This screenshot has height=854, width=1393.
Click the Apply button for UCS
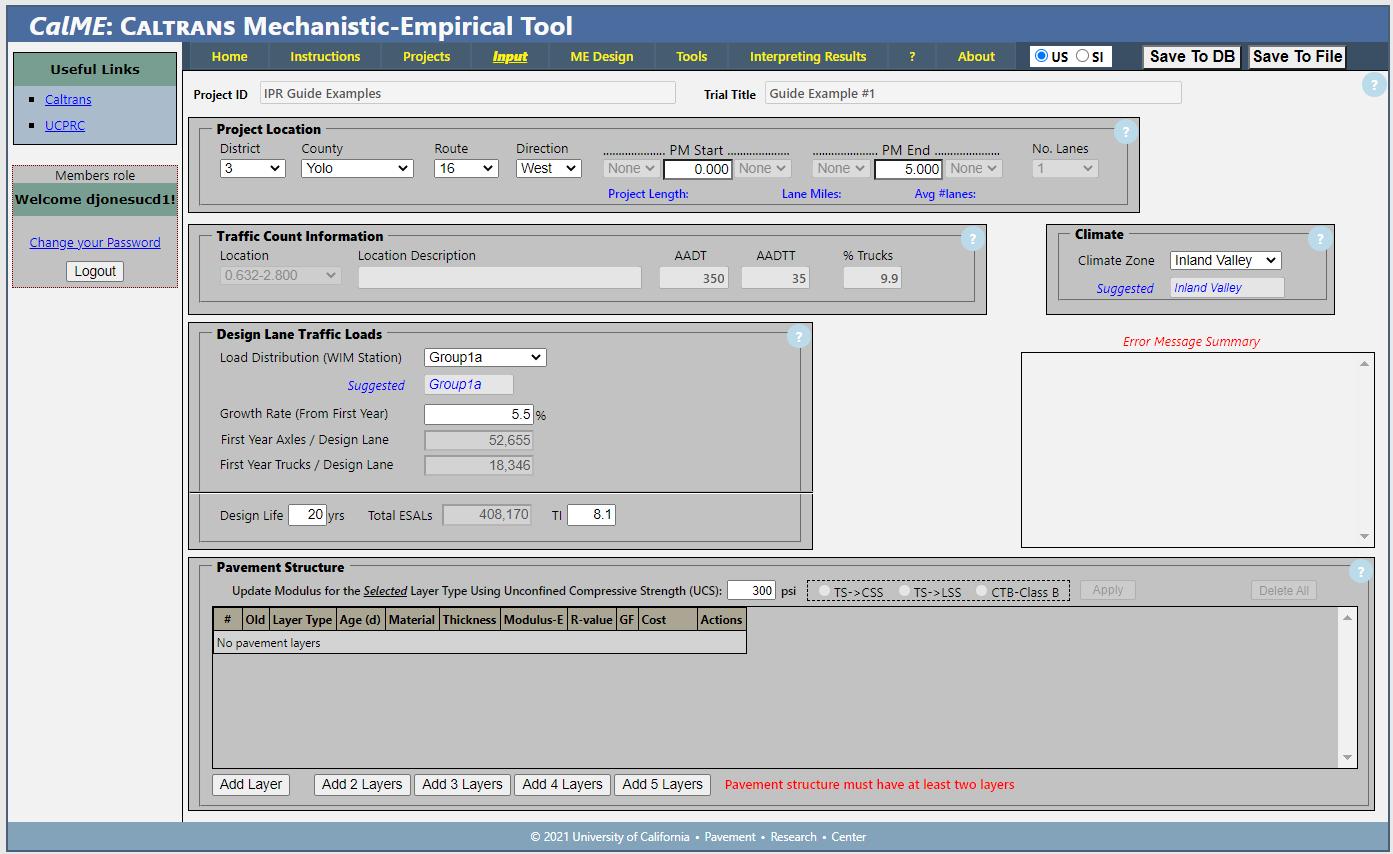tap(1107, 590)
